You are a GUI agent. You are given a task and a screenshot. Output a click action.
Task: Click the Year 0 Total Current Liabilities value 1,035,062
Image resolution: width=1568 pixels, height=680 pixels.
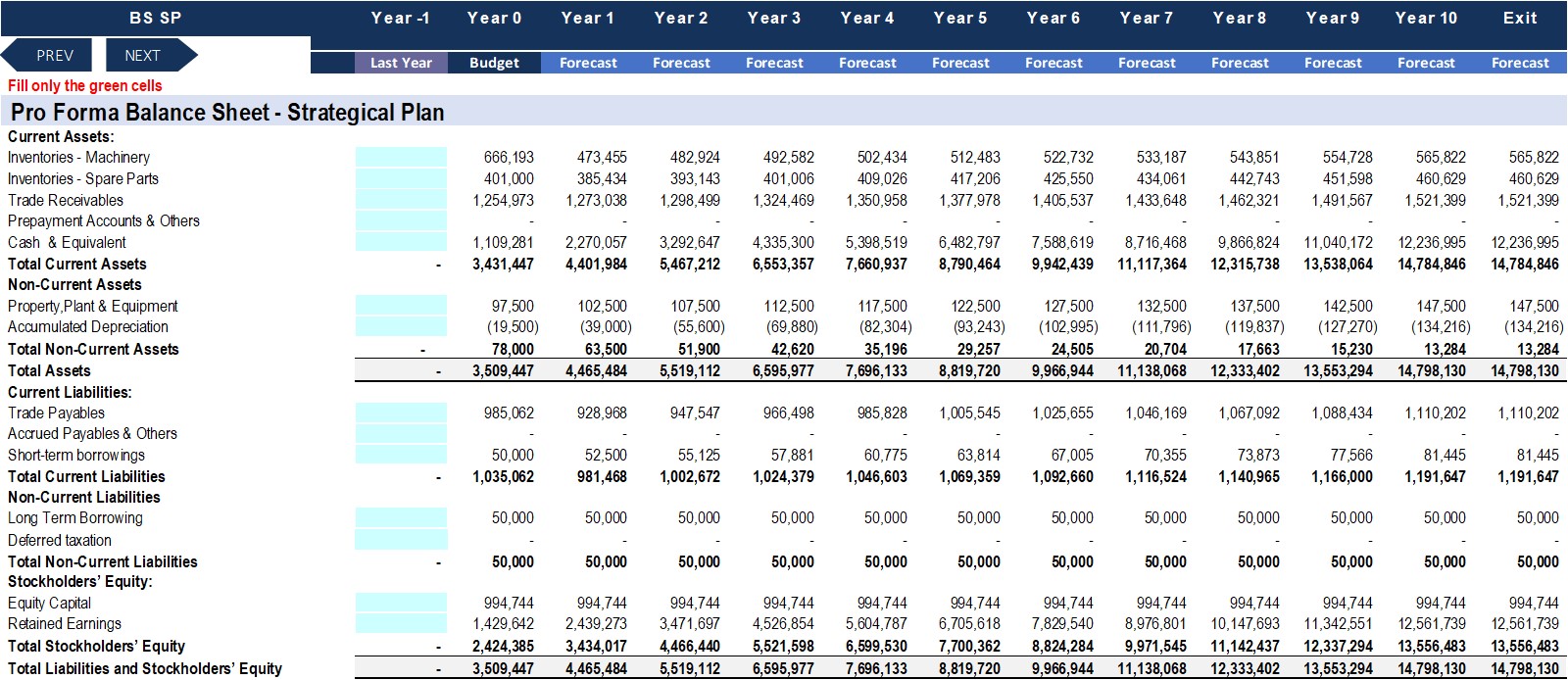tap(504, 477)
